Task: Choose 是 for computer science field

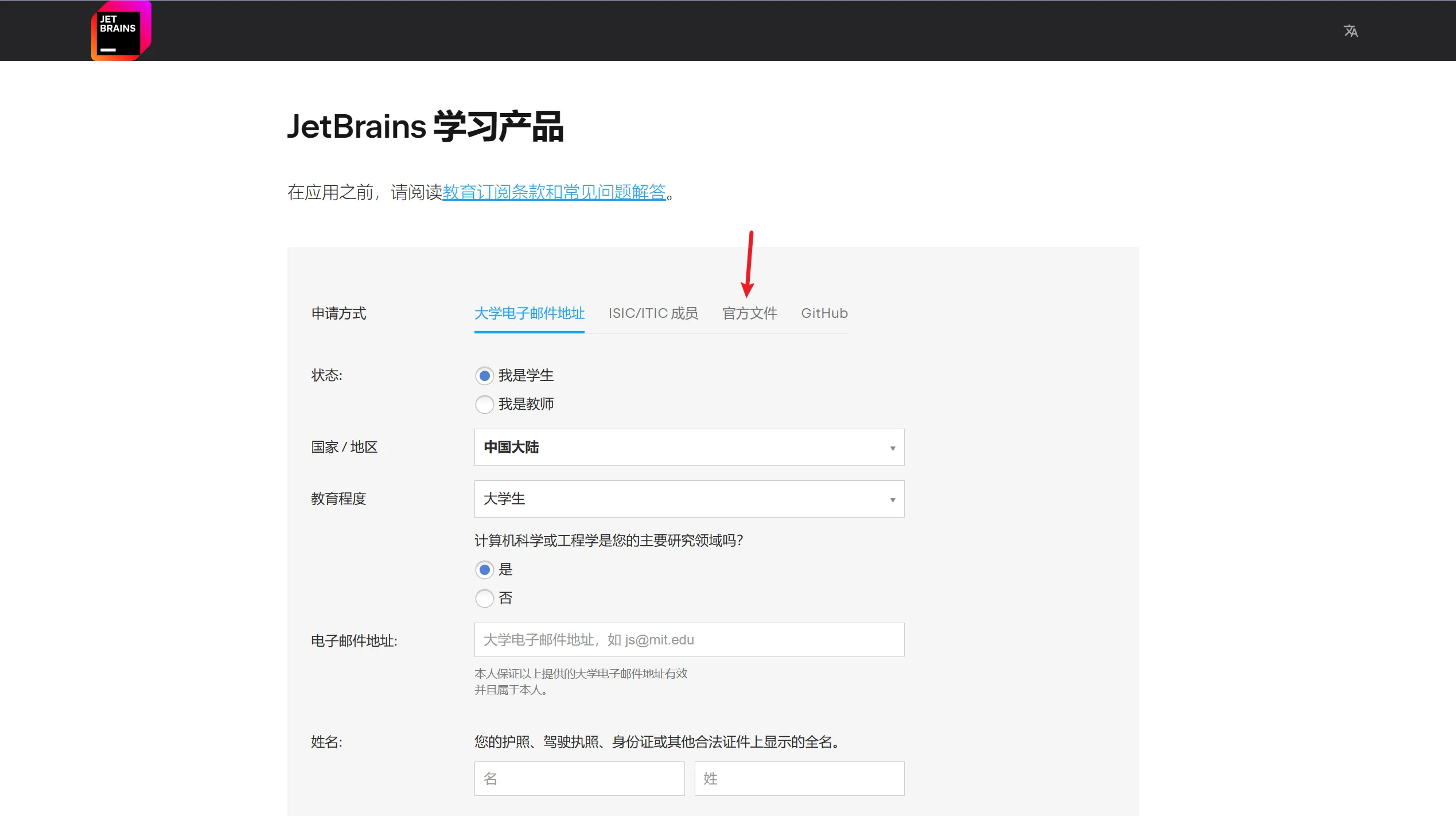Action: pos(484,570)
